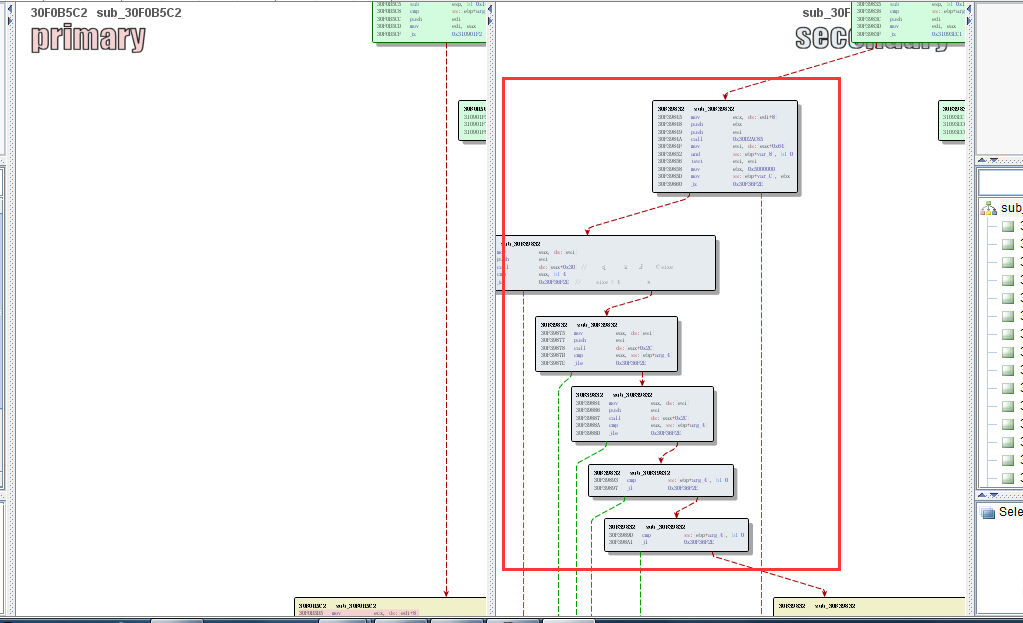Screen dimensions: 1023x623
Task: Select the last visible basic block icon in tree
Action: [1008, 479]
